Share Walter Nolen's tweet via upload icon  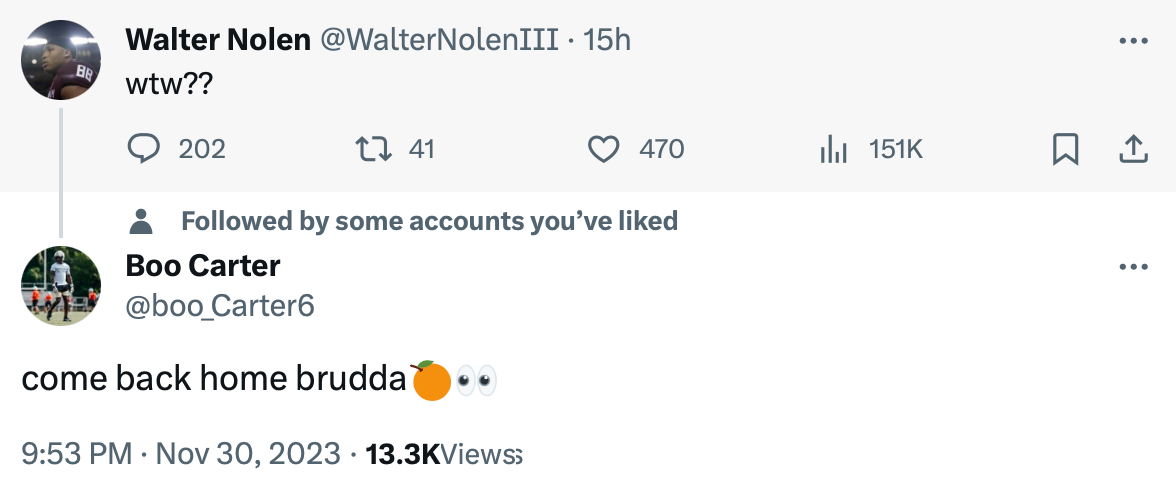tap(1131, 150)
